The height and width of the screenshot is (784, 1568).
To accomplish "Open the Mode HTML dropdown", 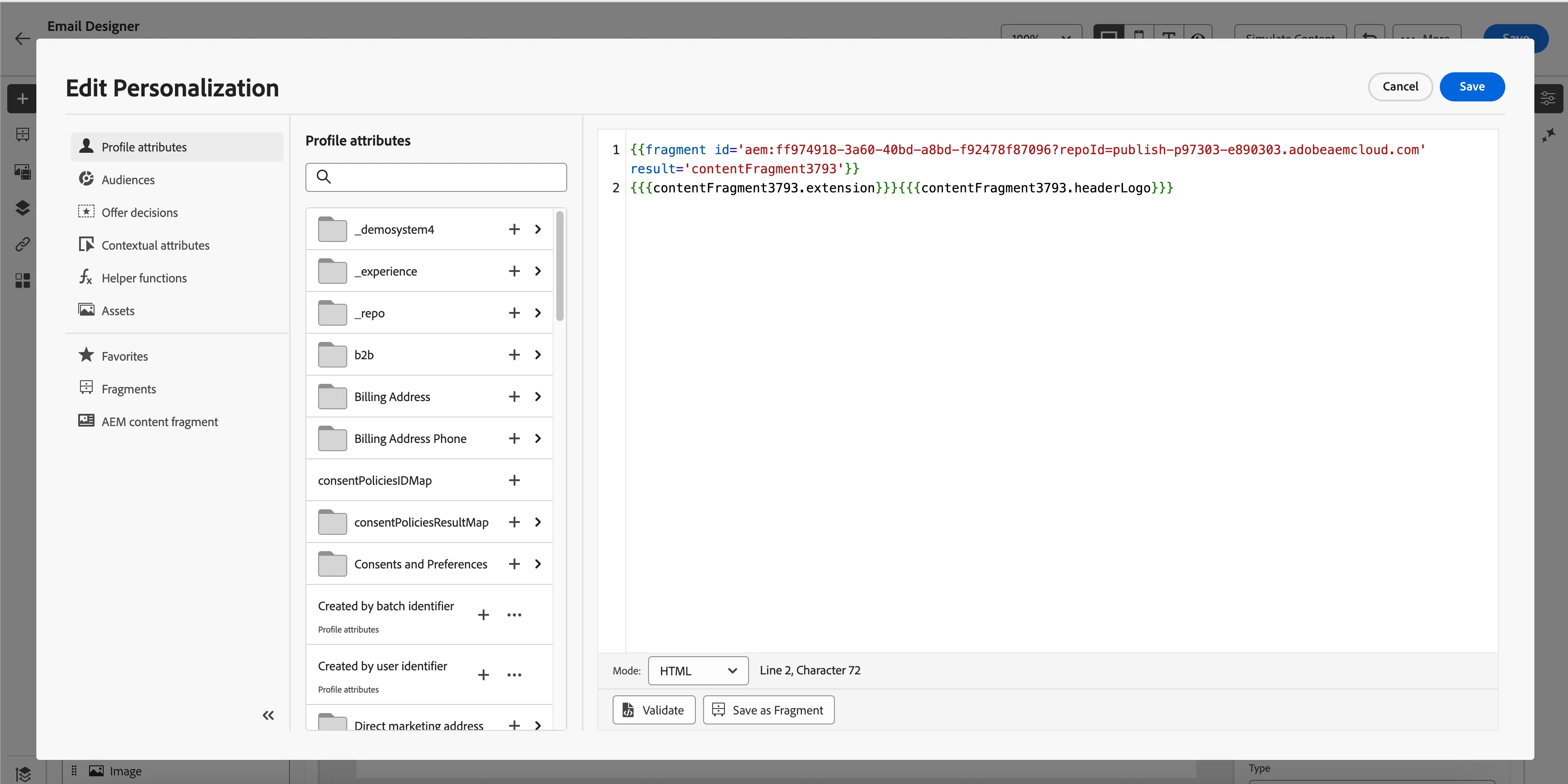I will 698,671.
